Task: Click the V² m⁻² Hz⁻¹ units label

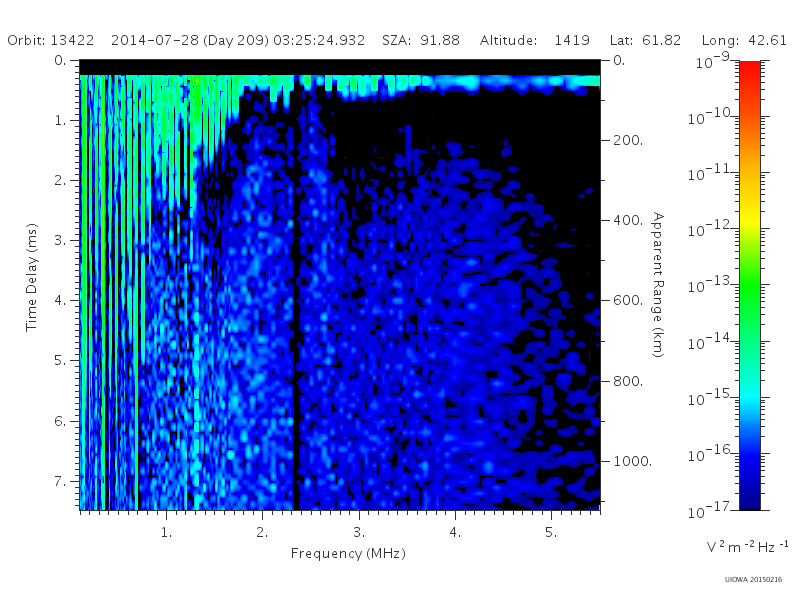Action: click(747, 546)
